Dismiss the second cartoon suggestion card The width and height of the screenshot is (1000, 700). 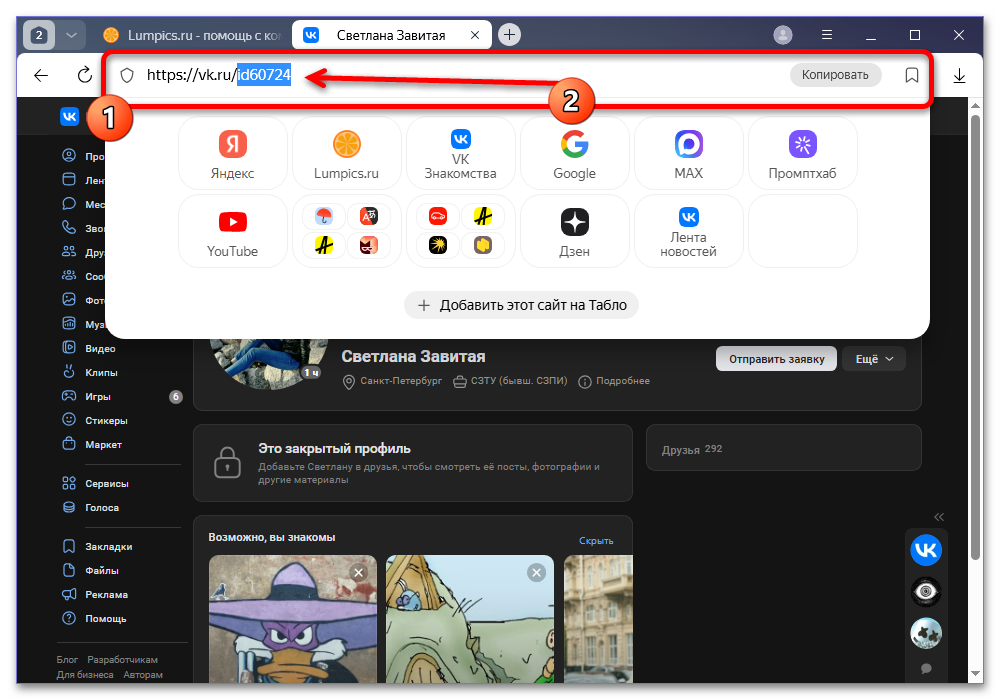point(536,572)
